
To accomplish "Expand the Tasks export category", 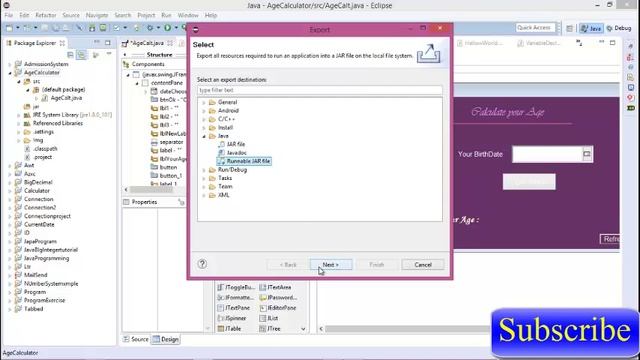I will click(x=204, y=178).
